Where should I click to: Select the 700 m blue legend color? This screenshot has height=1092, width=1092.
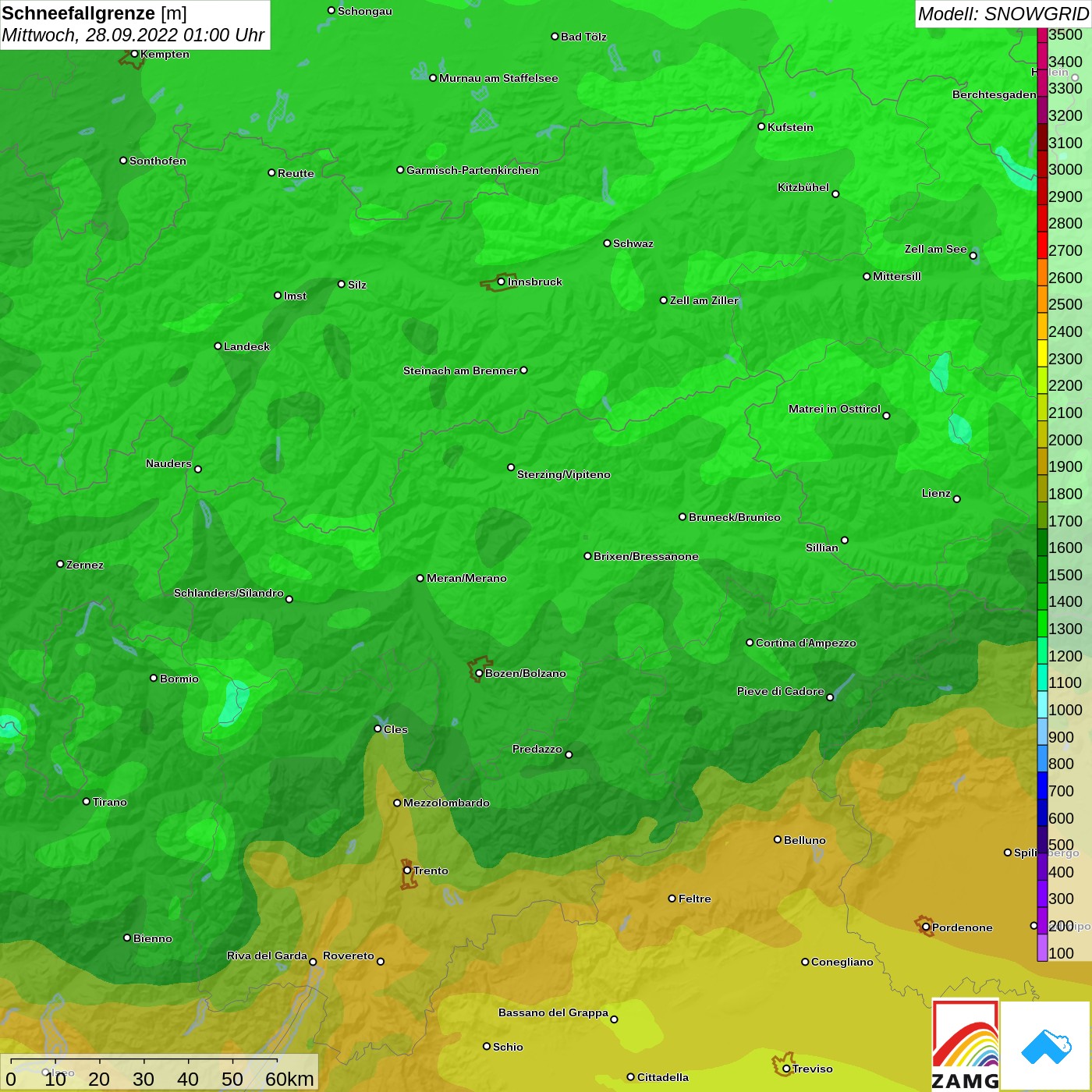(x=1042, y=785)
